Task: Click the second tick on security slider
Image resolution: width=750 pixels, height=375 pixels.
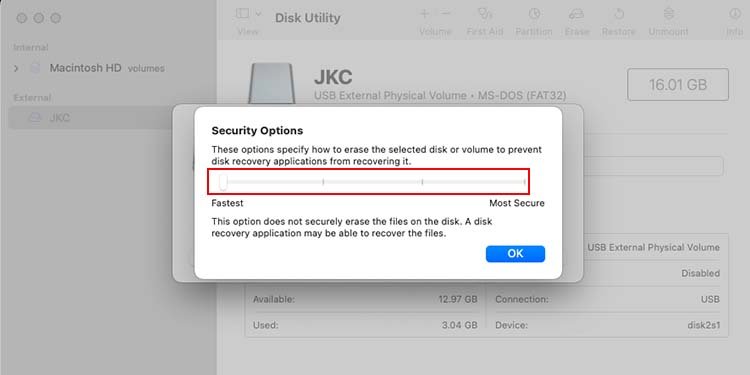Action: click(x=323, y=182)
